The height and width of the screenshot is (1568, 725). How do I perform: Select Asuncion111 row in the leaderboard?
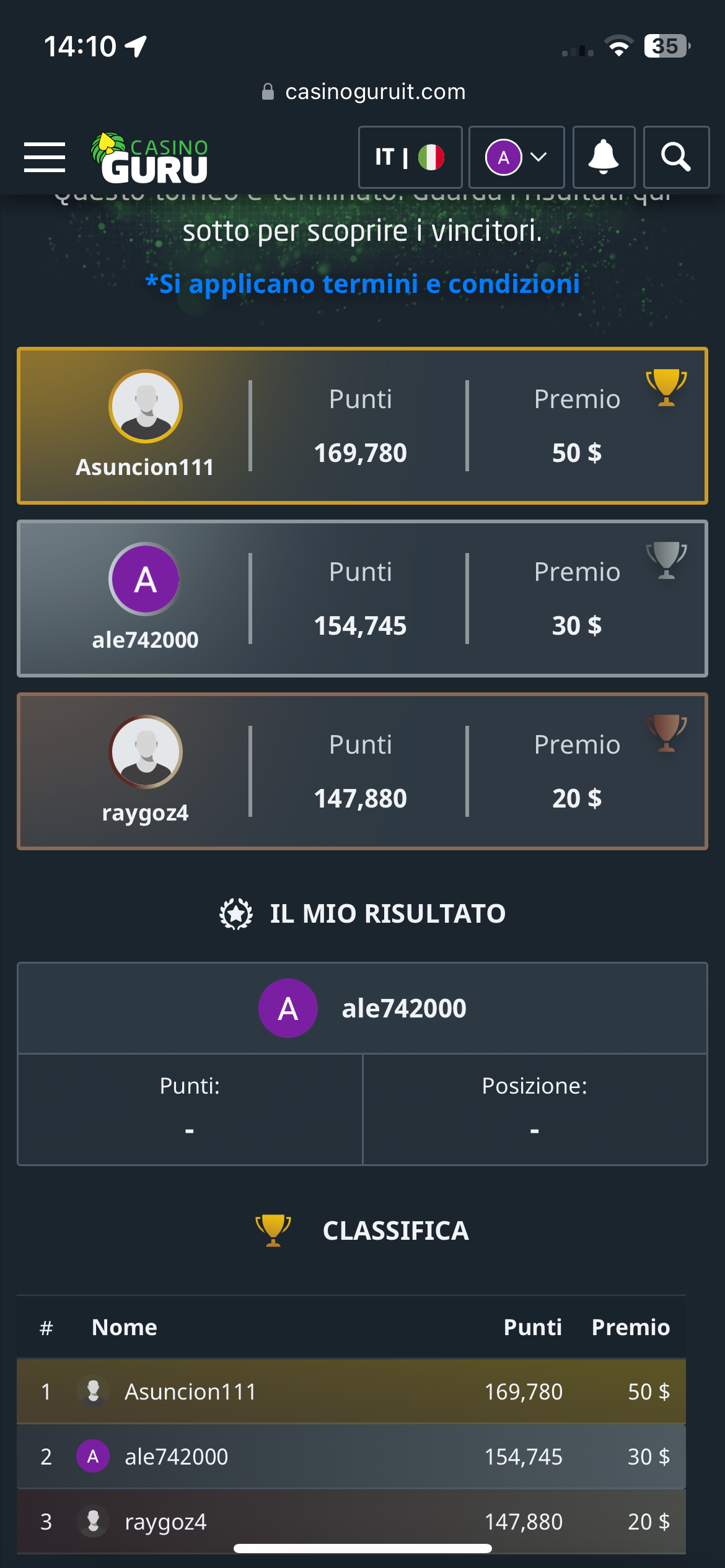click(351, 1392)
